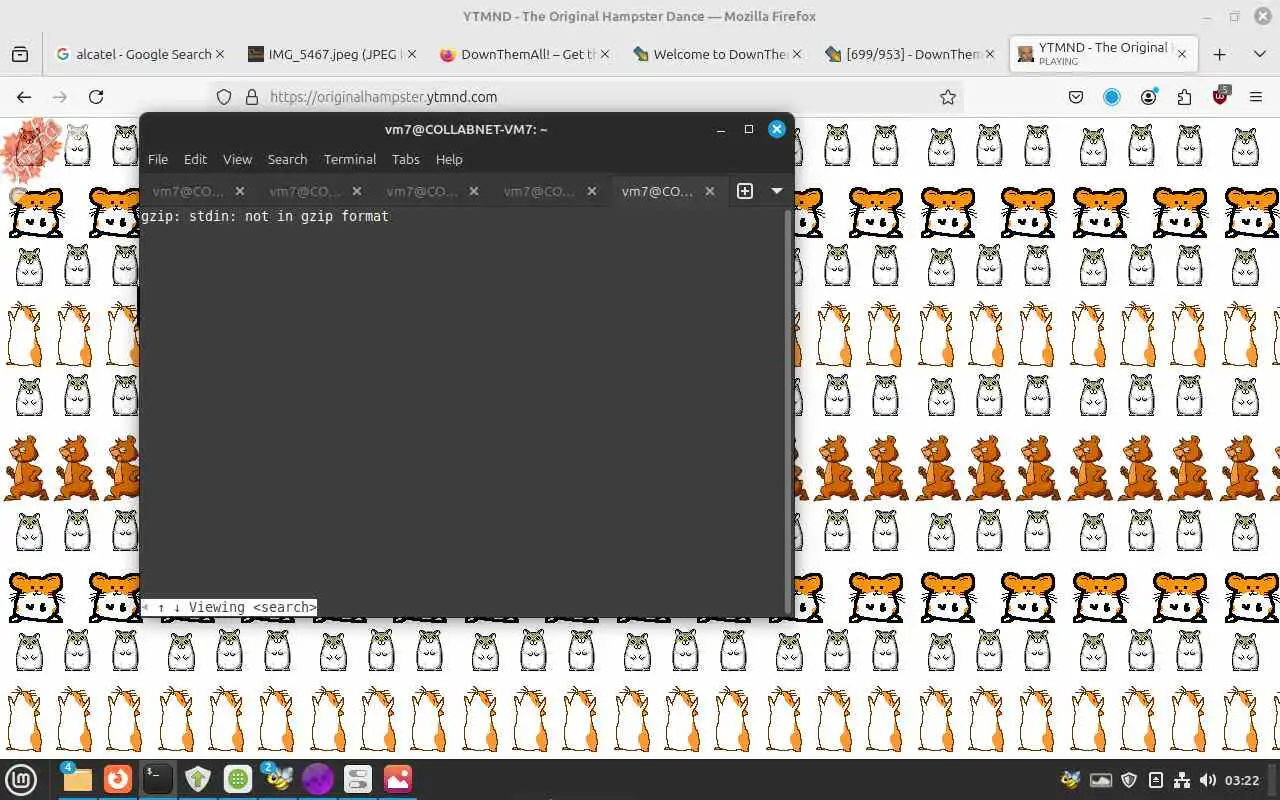Open the purple circle taskbar app
The image size is (1280, 800).
tap(318, 778)
